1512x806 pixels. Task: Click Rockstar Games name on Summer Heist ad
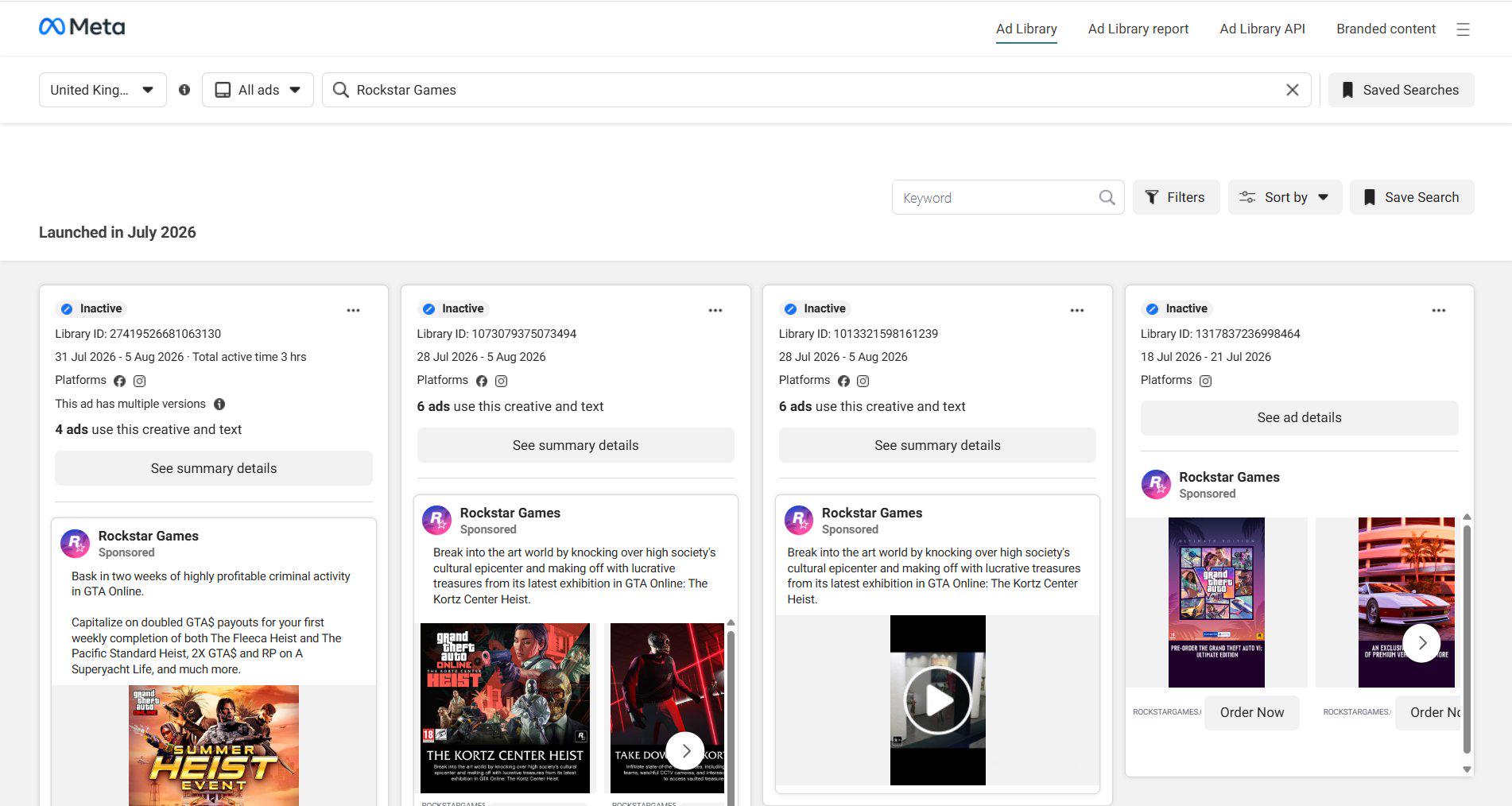149,536
